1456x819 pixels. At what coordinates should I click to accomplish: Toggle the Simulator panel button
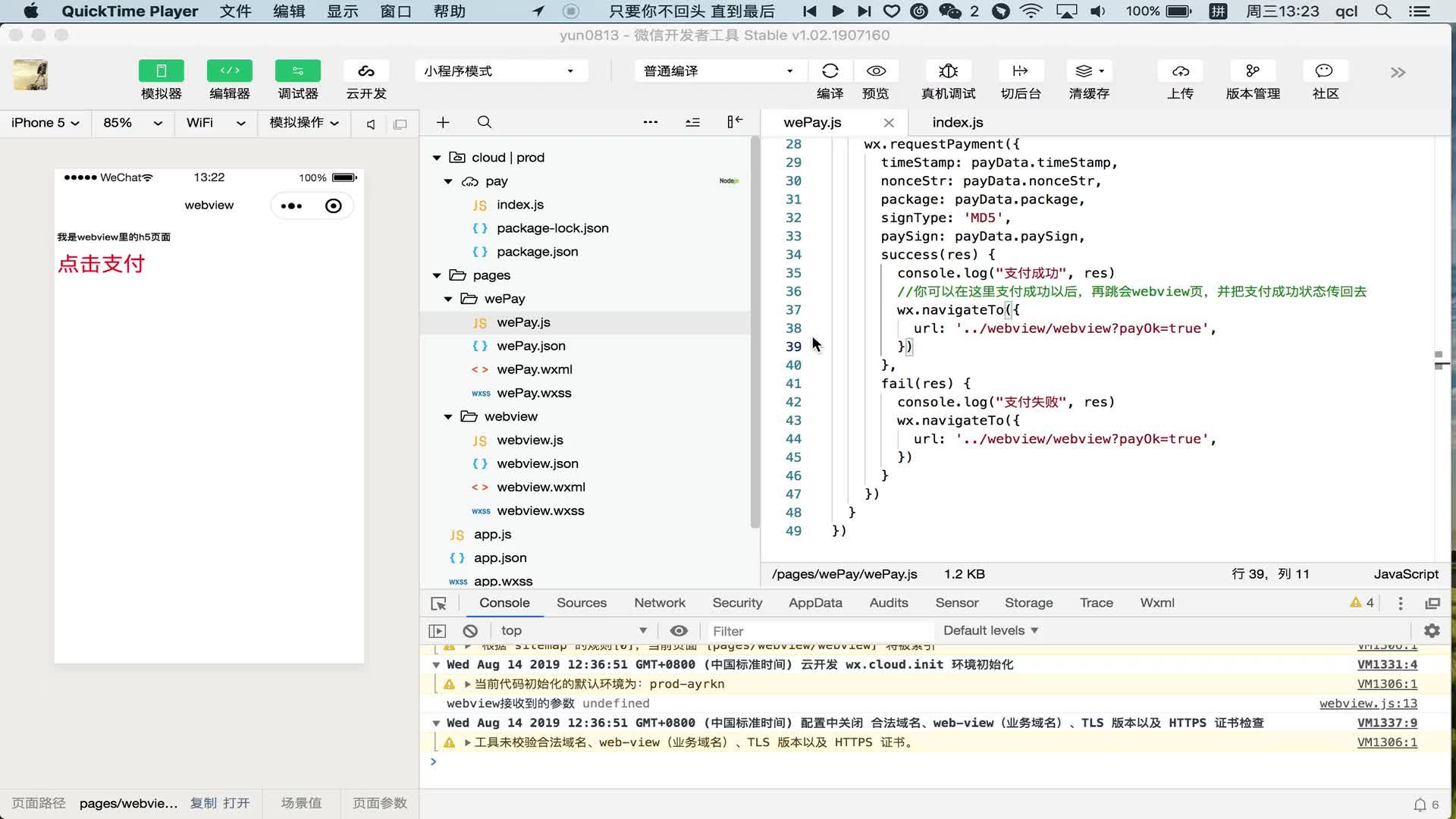(161, 71)
